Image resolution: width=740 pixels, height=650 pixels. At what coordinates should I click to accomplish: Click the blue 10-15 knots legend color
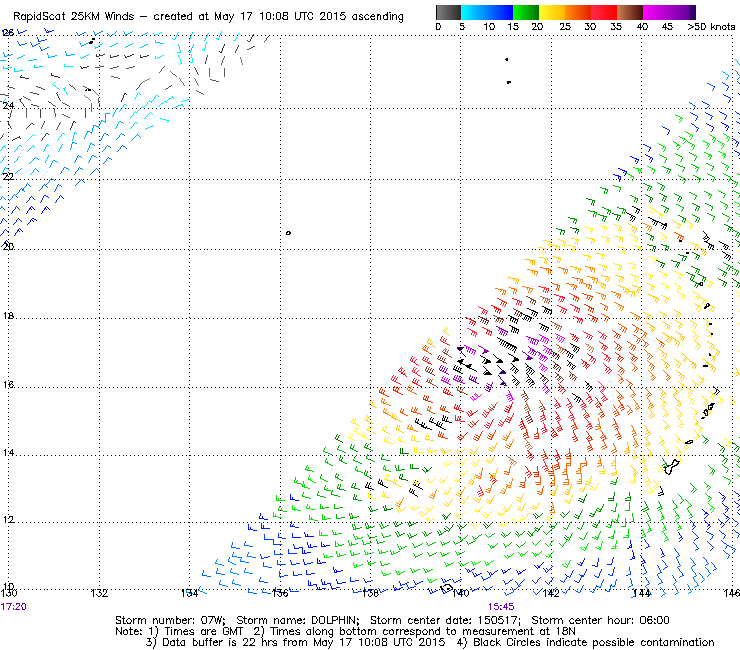click(499, 12)
